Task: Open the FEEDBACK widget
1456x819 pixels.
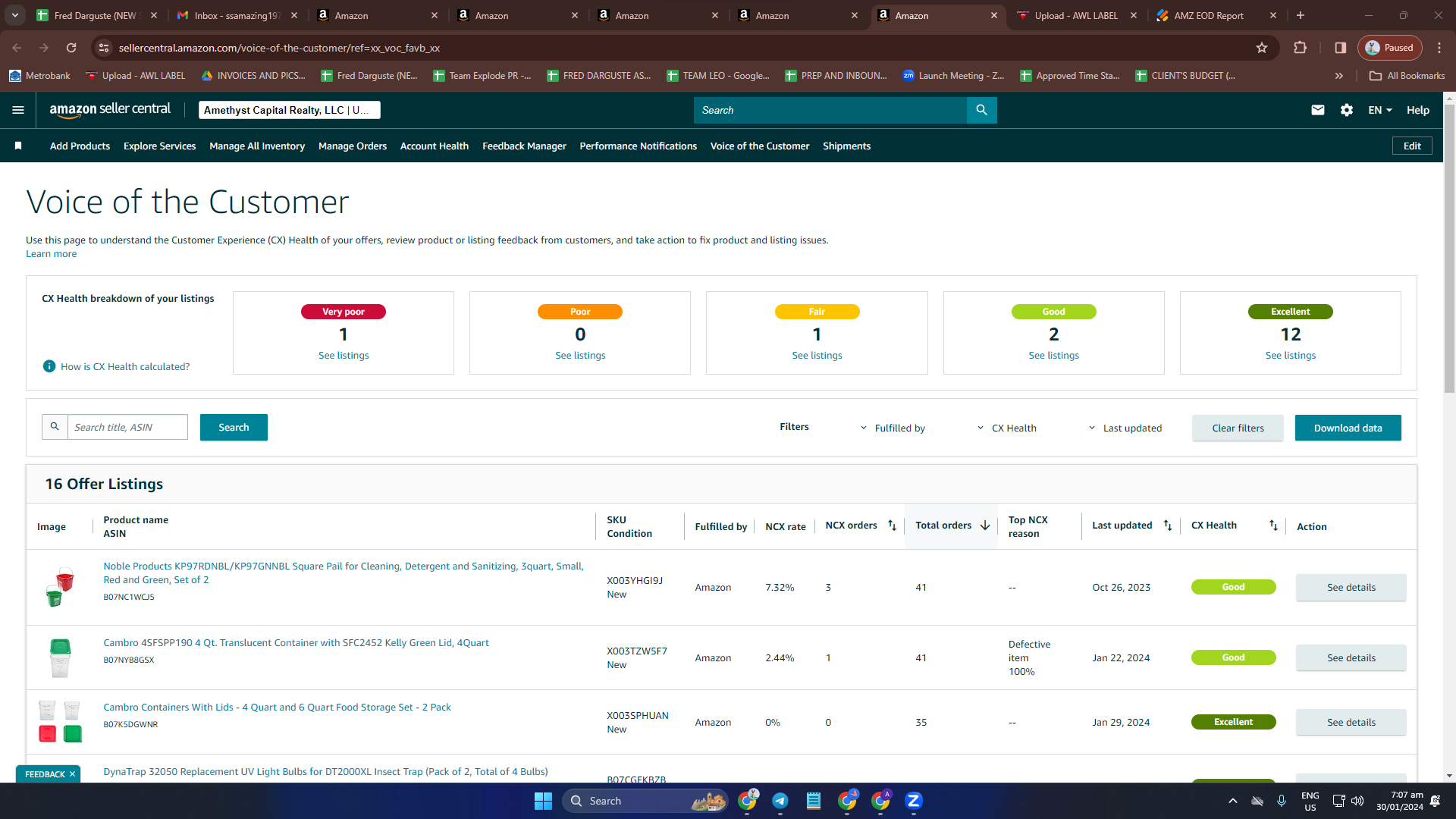Action: [x=45, y=774]
